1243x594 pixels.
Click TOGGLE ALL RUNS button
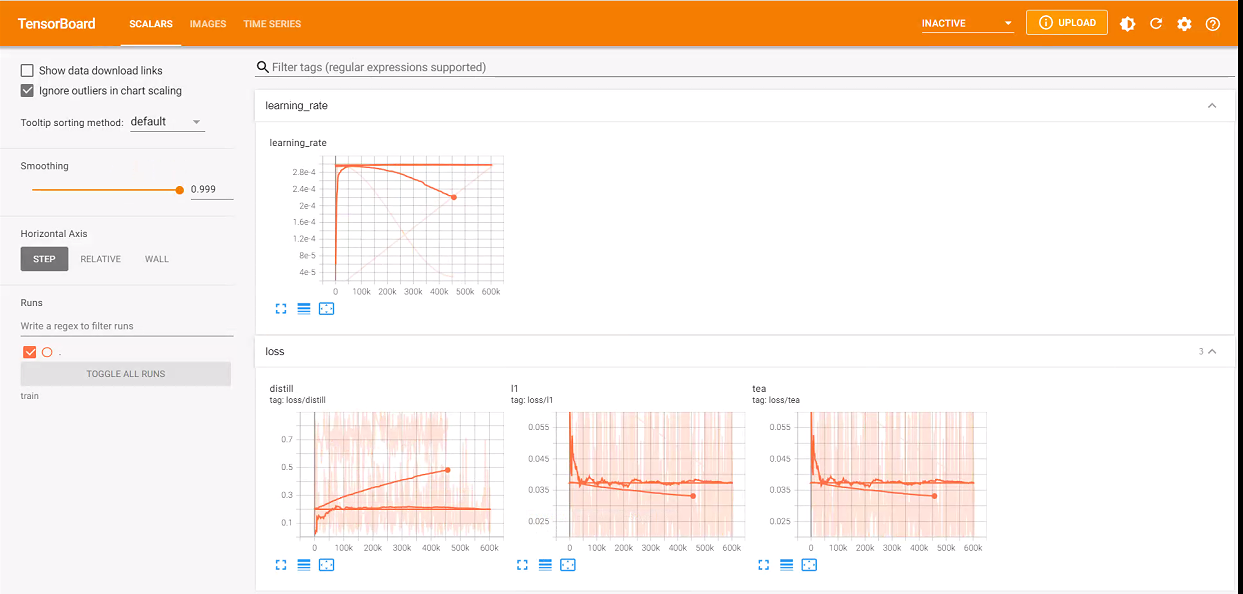[x=126, y=374]
